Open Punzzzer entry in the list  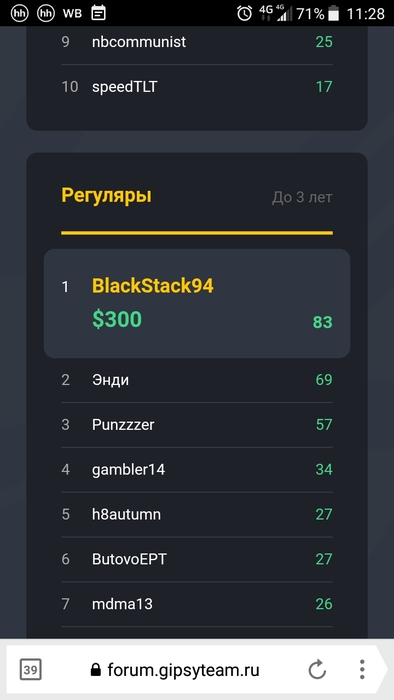(x=197, y=425)
